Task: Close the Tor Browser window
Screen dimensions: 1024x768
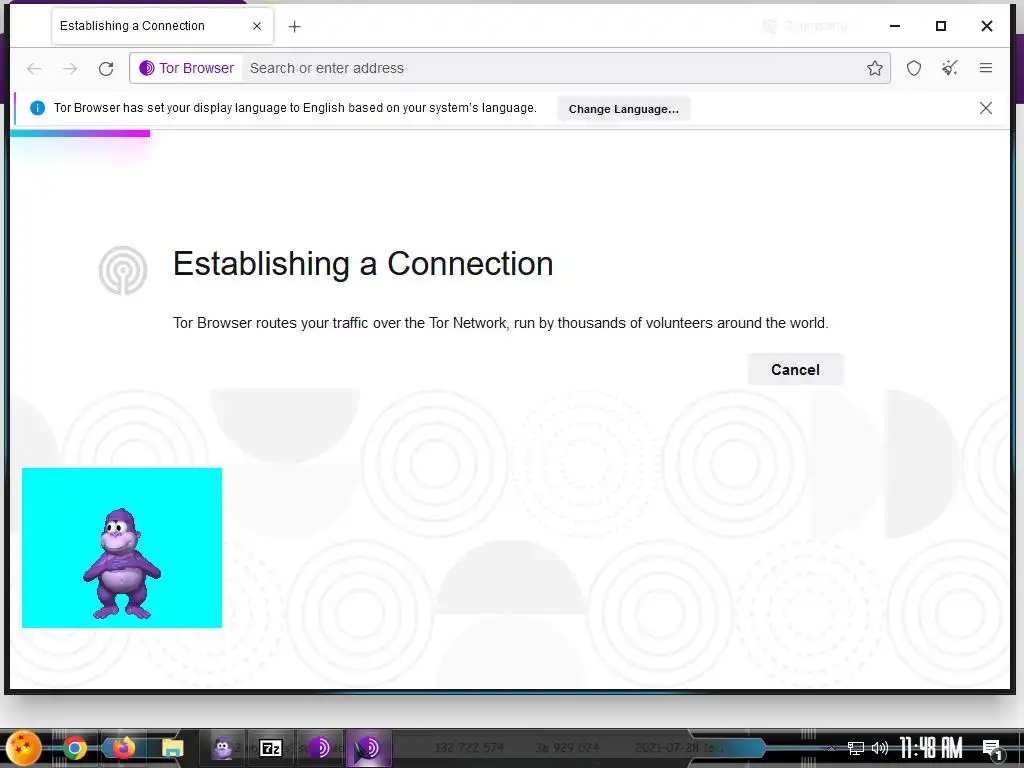Action: [987, 26]
